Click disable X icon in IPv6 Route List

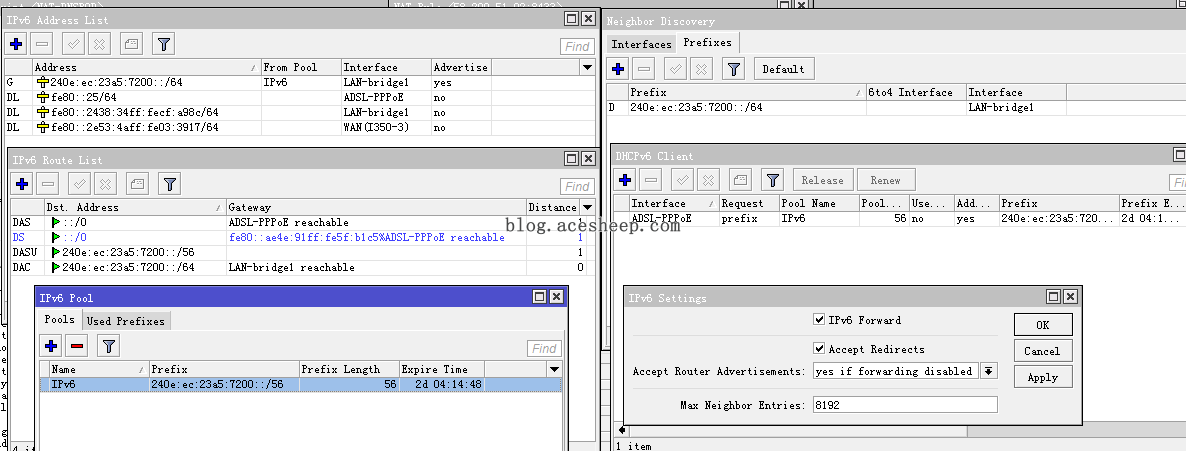coord(105,184)
